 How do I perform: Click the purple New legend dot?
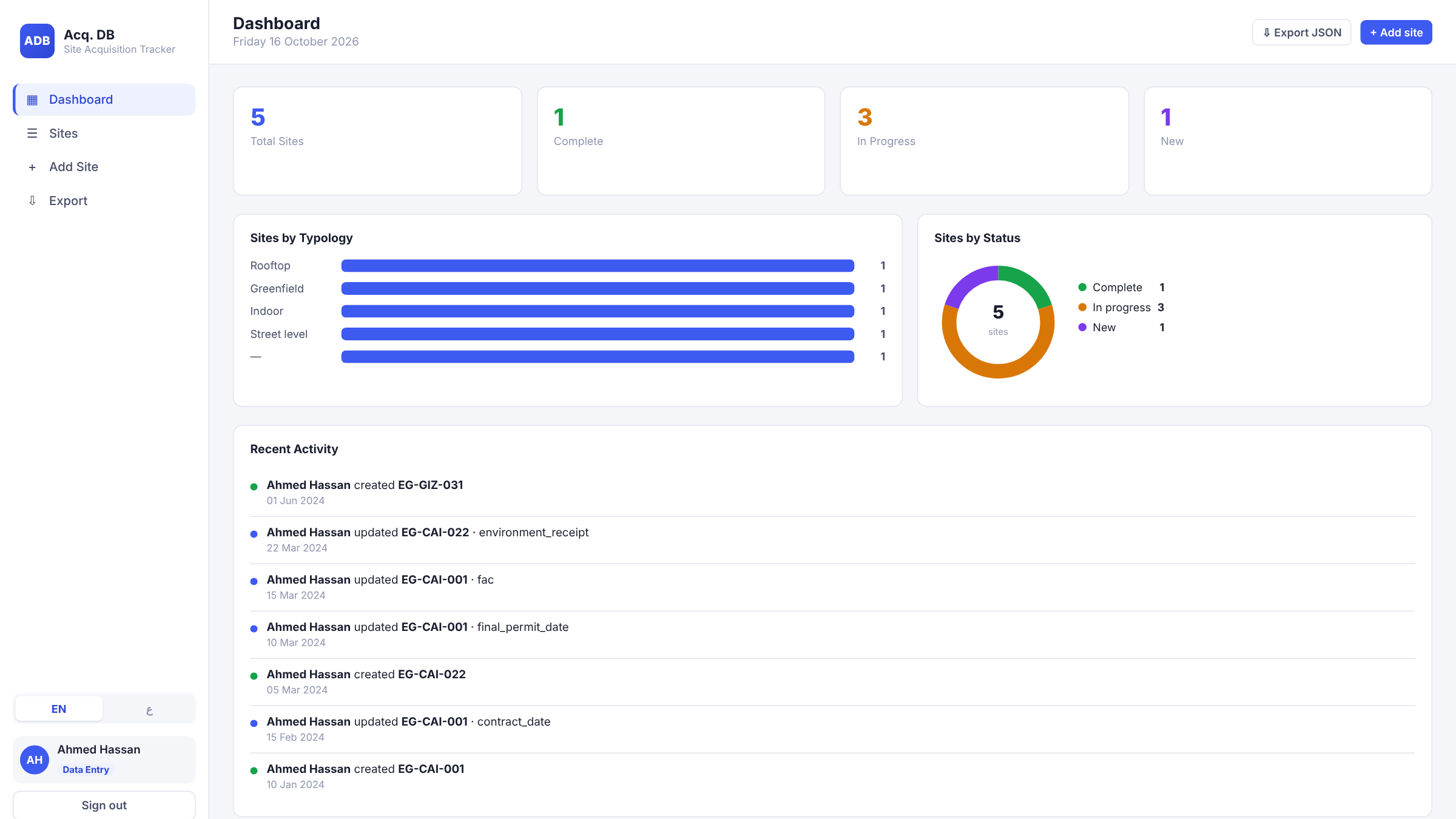(1082, 328)
